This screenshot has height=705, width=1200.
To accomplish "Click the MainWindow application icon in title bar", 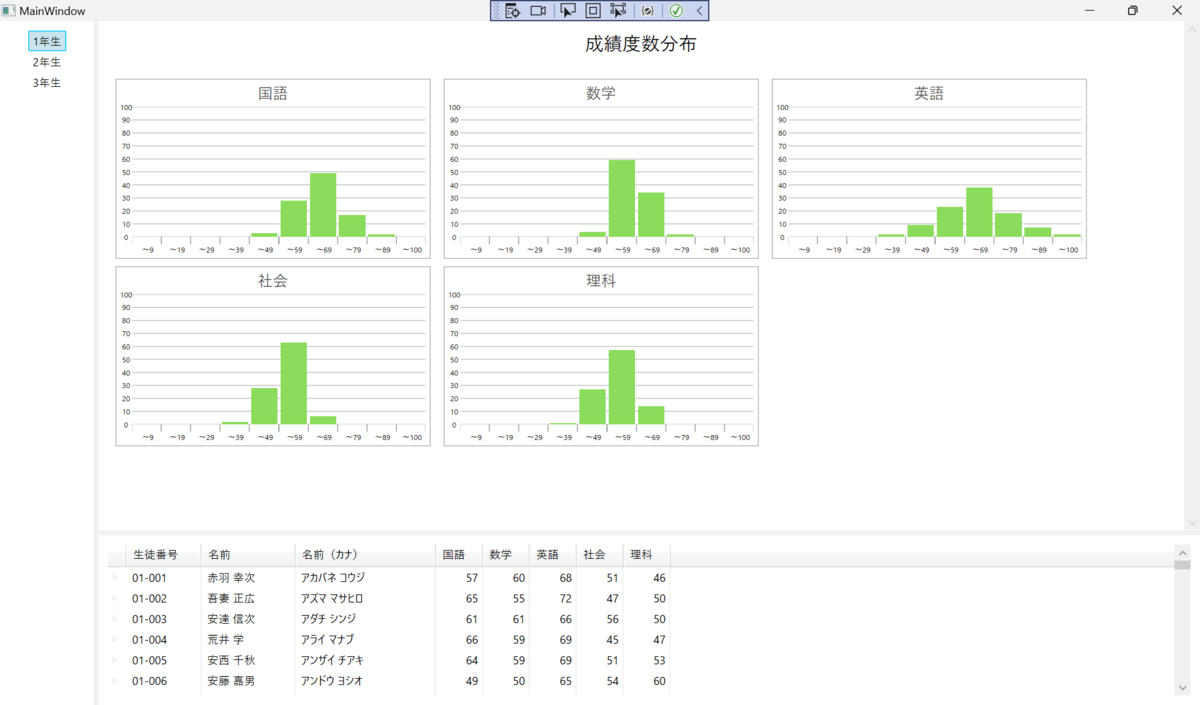I will click(8, 10).
